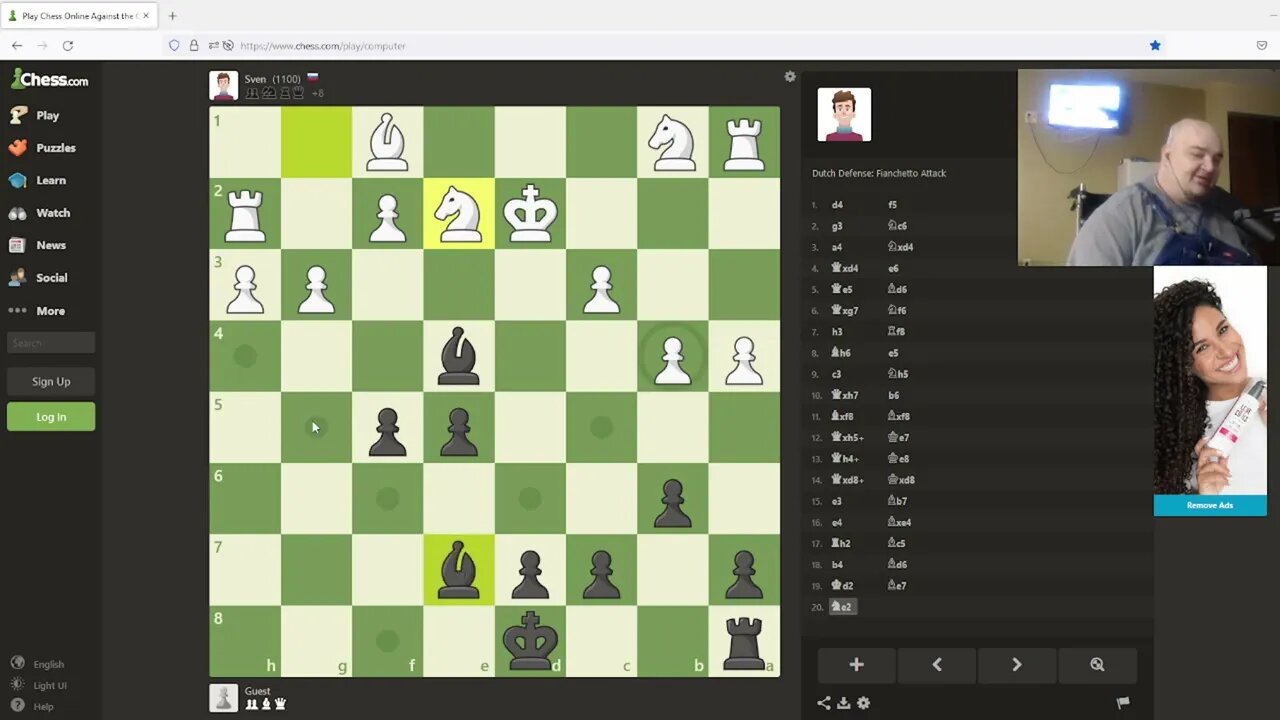Open board settings gear above board
Viewport: 1280px width, 720px height.
click(x=790, y=77)
